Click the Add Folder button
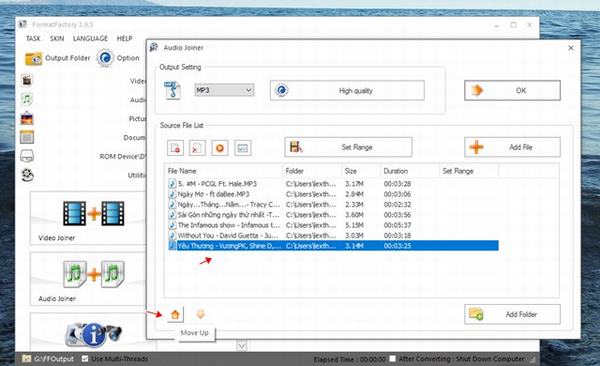600x366 pixels. [x=512, y=314]
